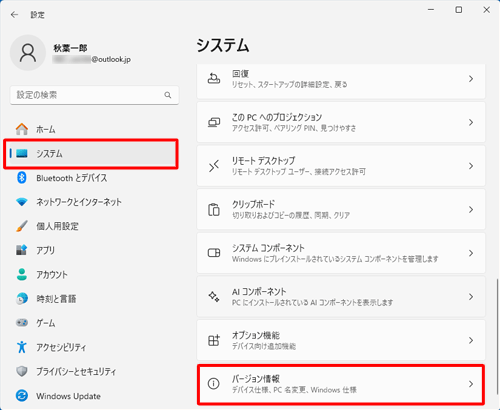Click the 設定の検索 search field
Image resolution: width=500 pixels, height=410 pixels.
coord(94,95)
